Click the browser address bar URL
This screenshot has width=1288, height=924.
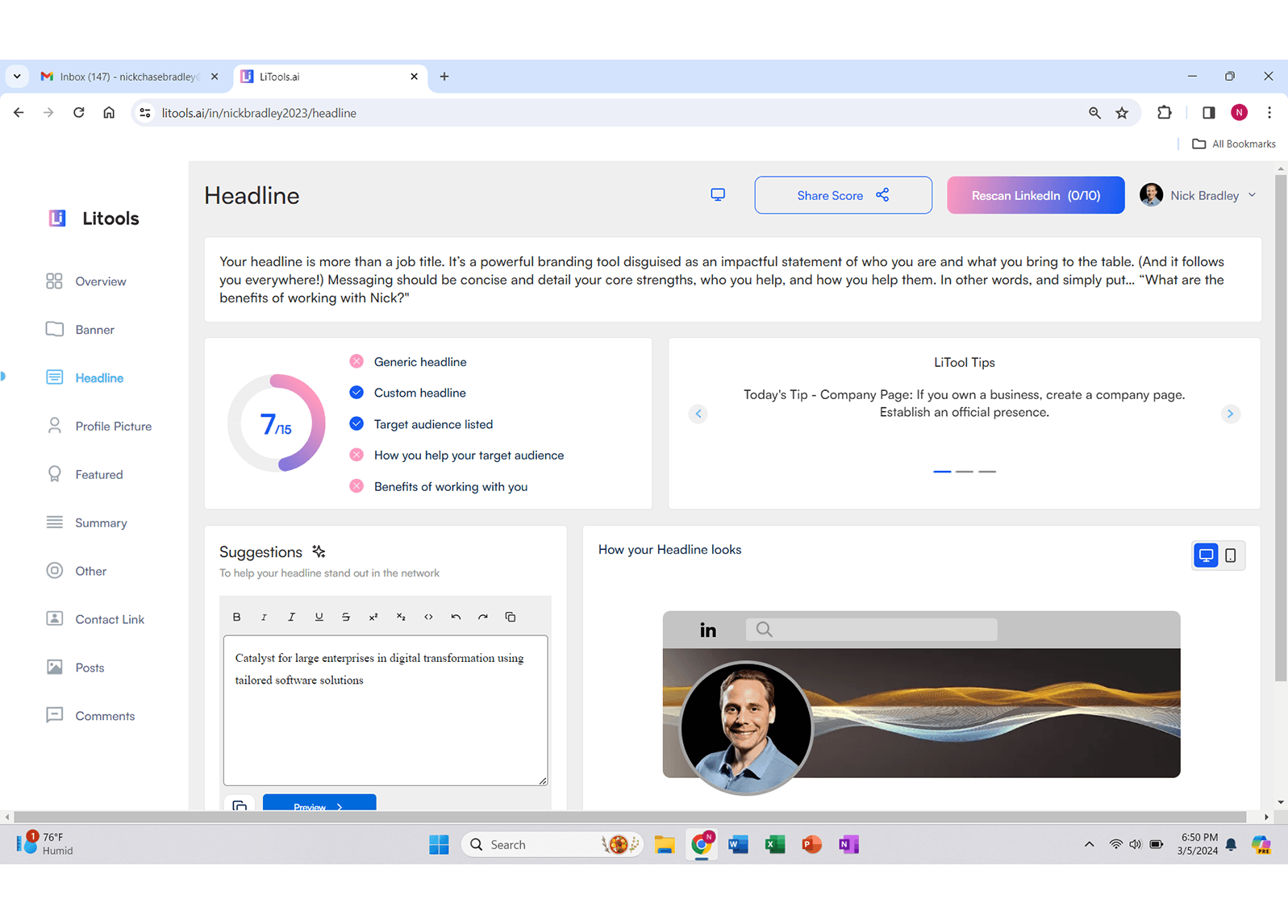point(259,113)
